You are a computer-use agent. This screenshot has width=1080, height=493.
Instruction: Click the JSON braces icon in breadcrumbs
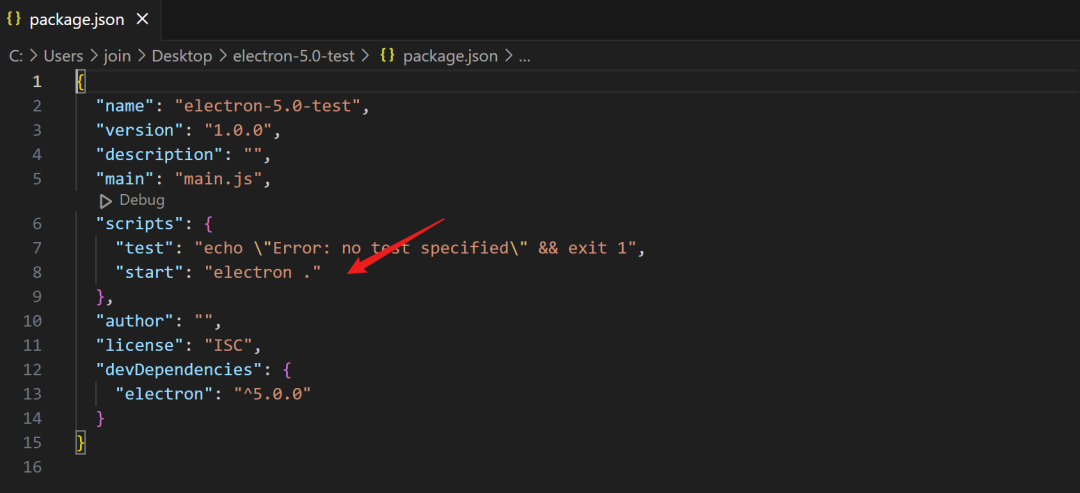[x=385, y=56]
